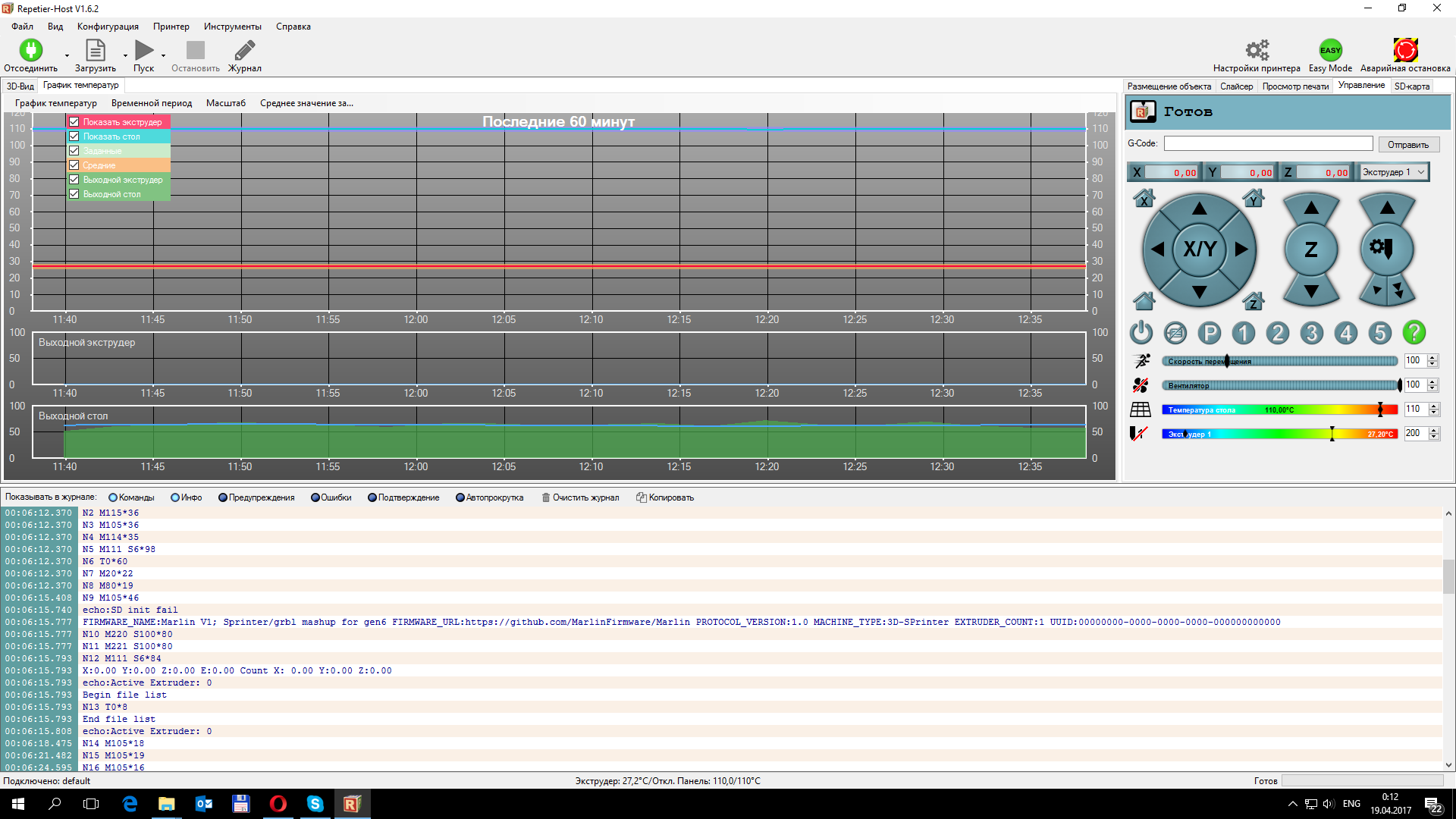Uncheck Показать экструдер checkbox in graph legend
The height and width of the screenshot is (819, 1456).
[74, 122]
